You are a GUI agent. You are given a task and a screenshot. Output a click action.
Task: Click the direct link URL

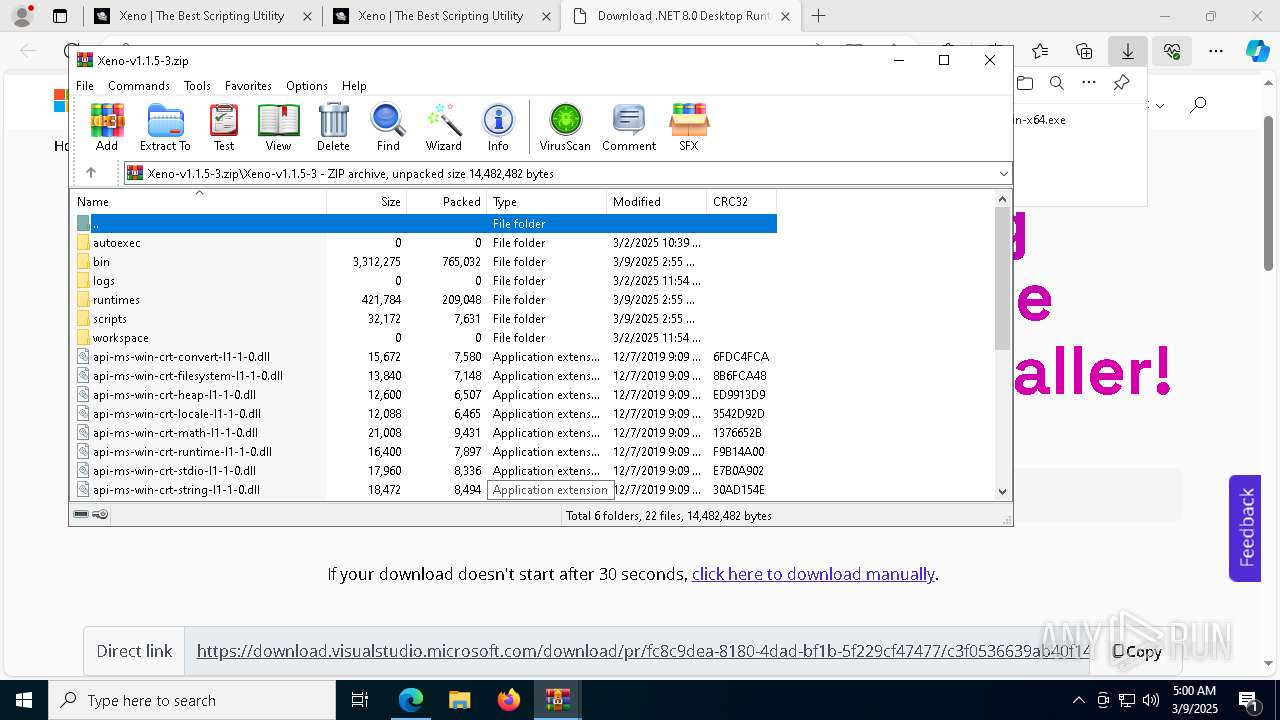tap(643, 651)
